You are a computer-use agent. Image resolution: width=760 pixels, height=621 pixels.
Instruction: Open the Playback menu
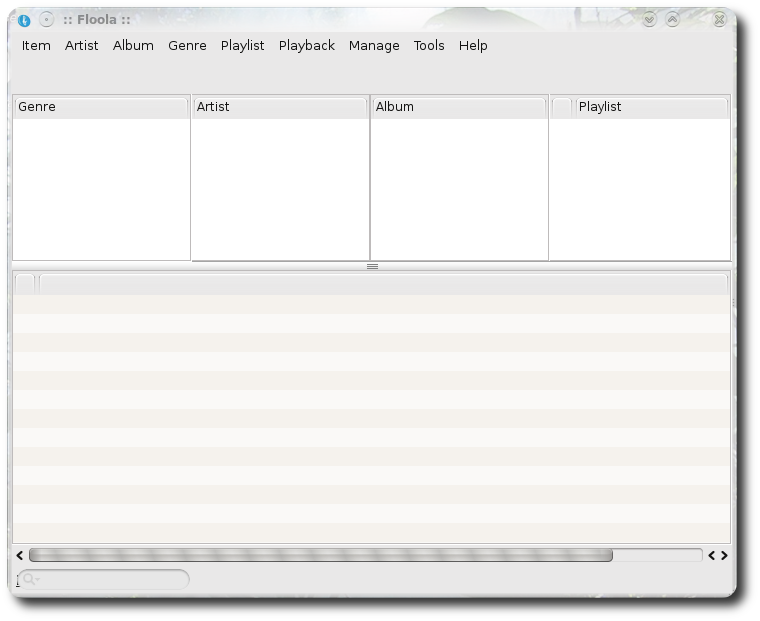pyautogui.click(x=306, y=46)
